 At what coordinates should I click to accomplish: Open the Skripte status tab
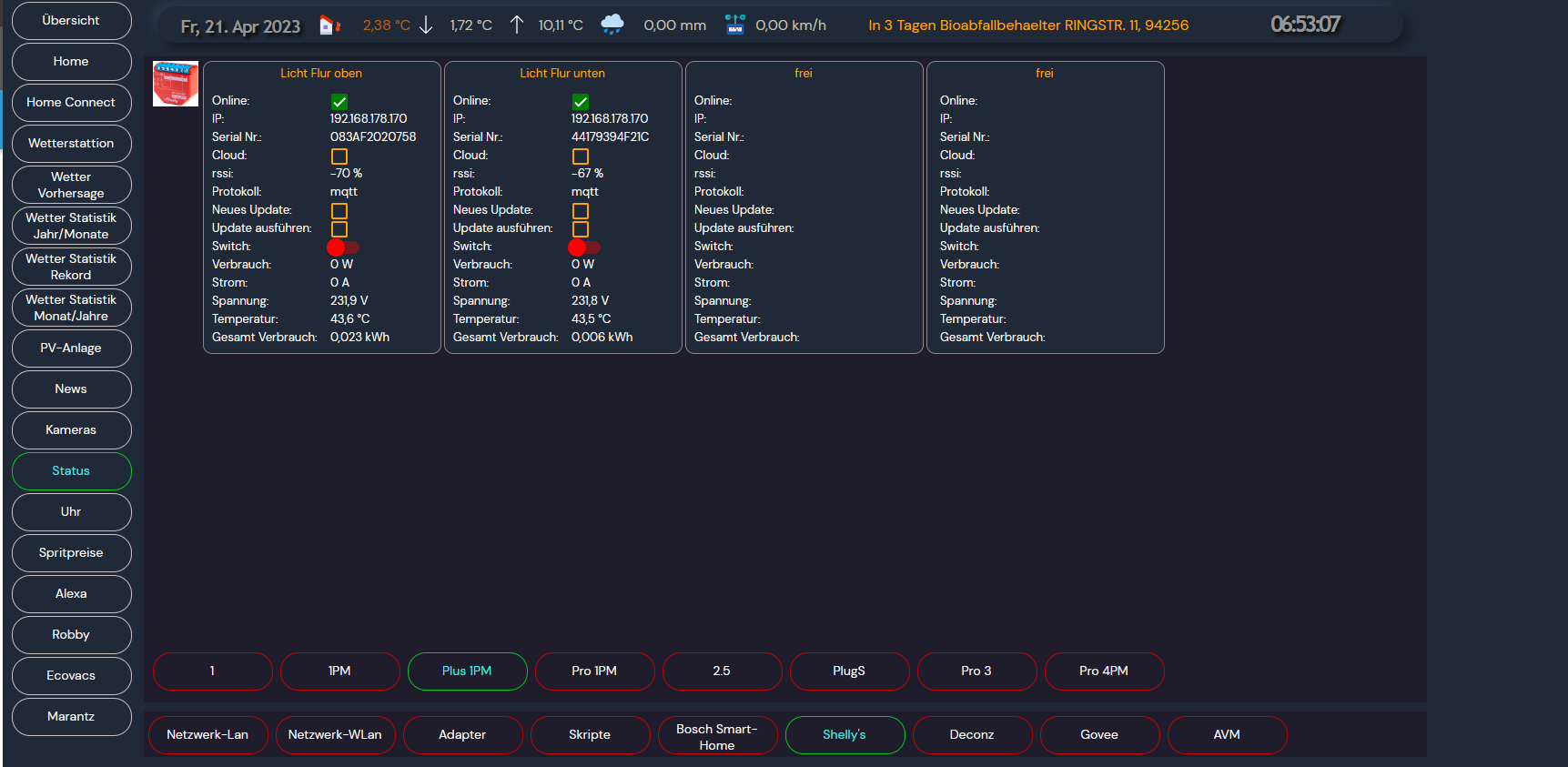590,734
